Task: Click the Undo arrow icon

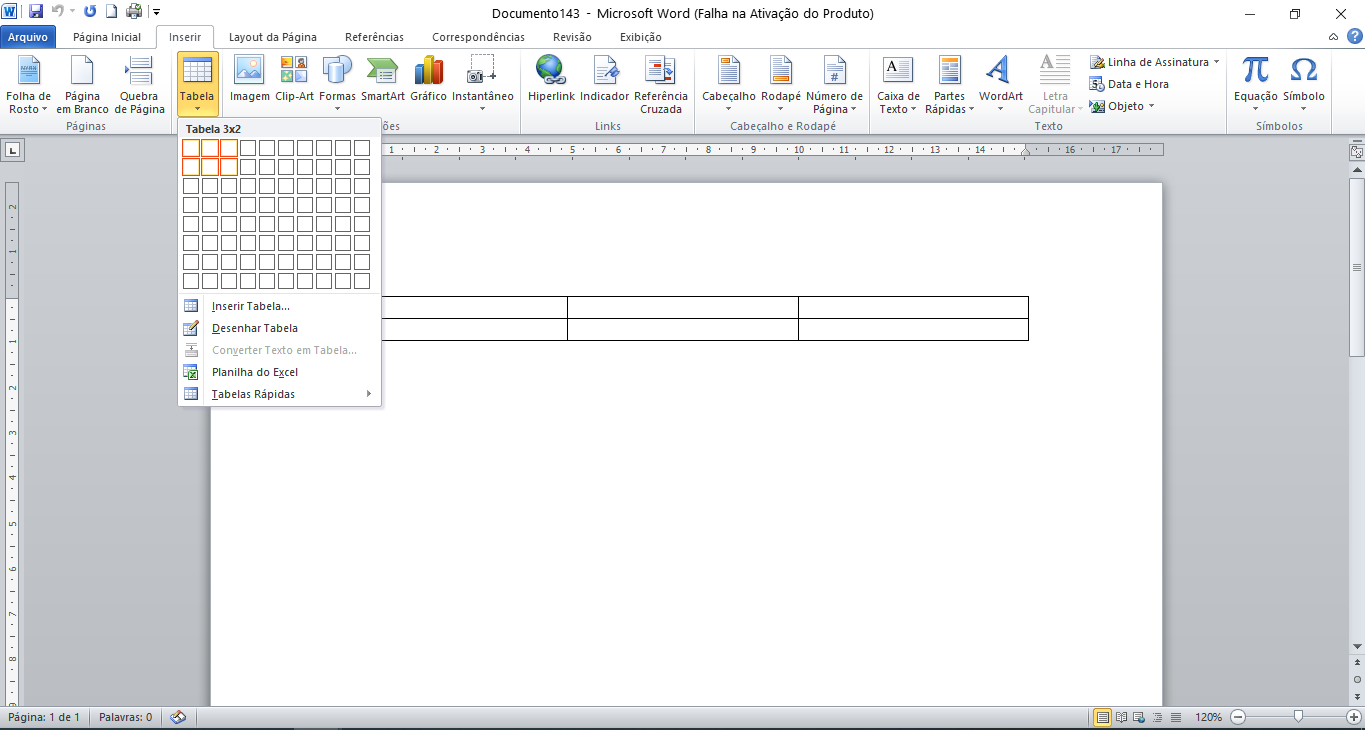Action: (57, 12)
